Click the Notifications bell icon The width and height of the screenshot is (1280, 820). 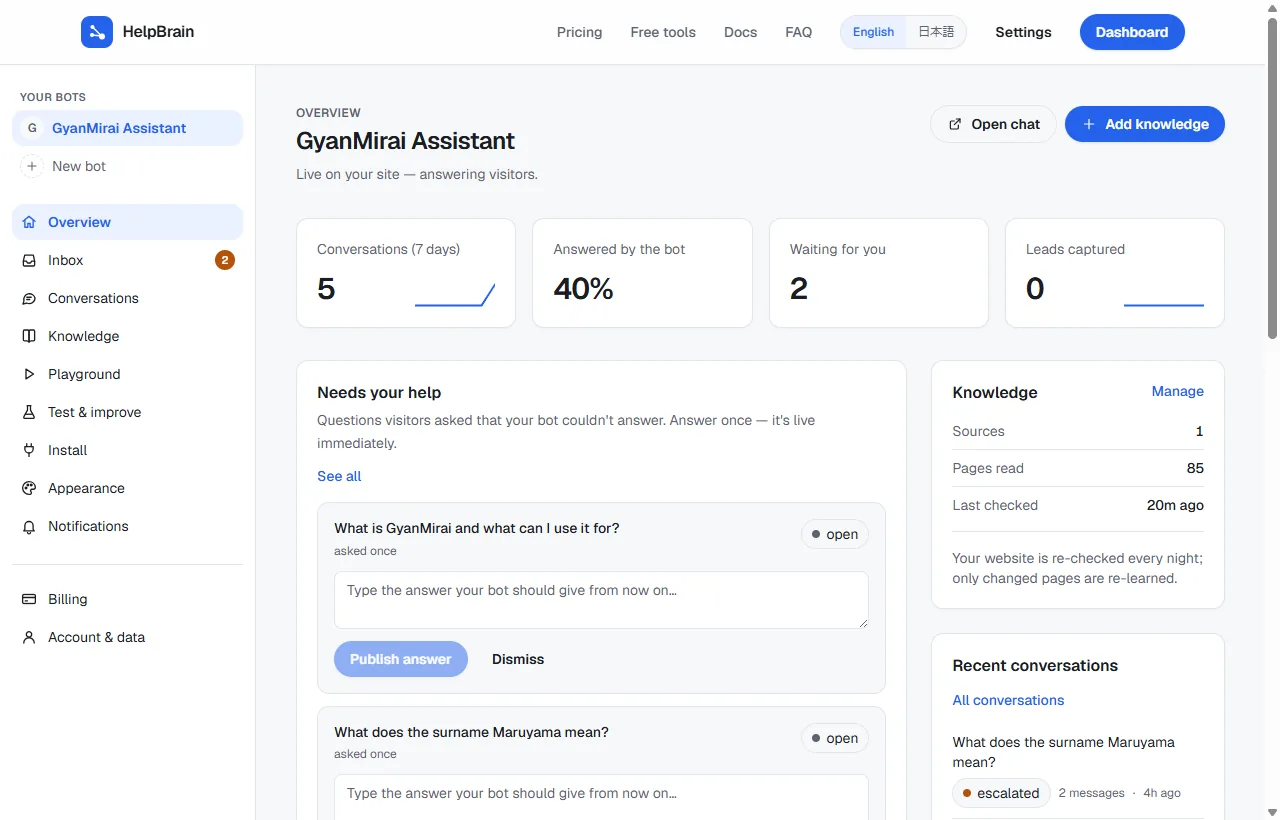pos(29,526)
